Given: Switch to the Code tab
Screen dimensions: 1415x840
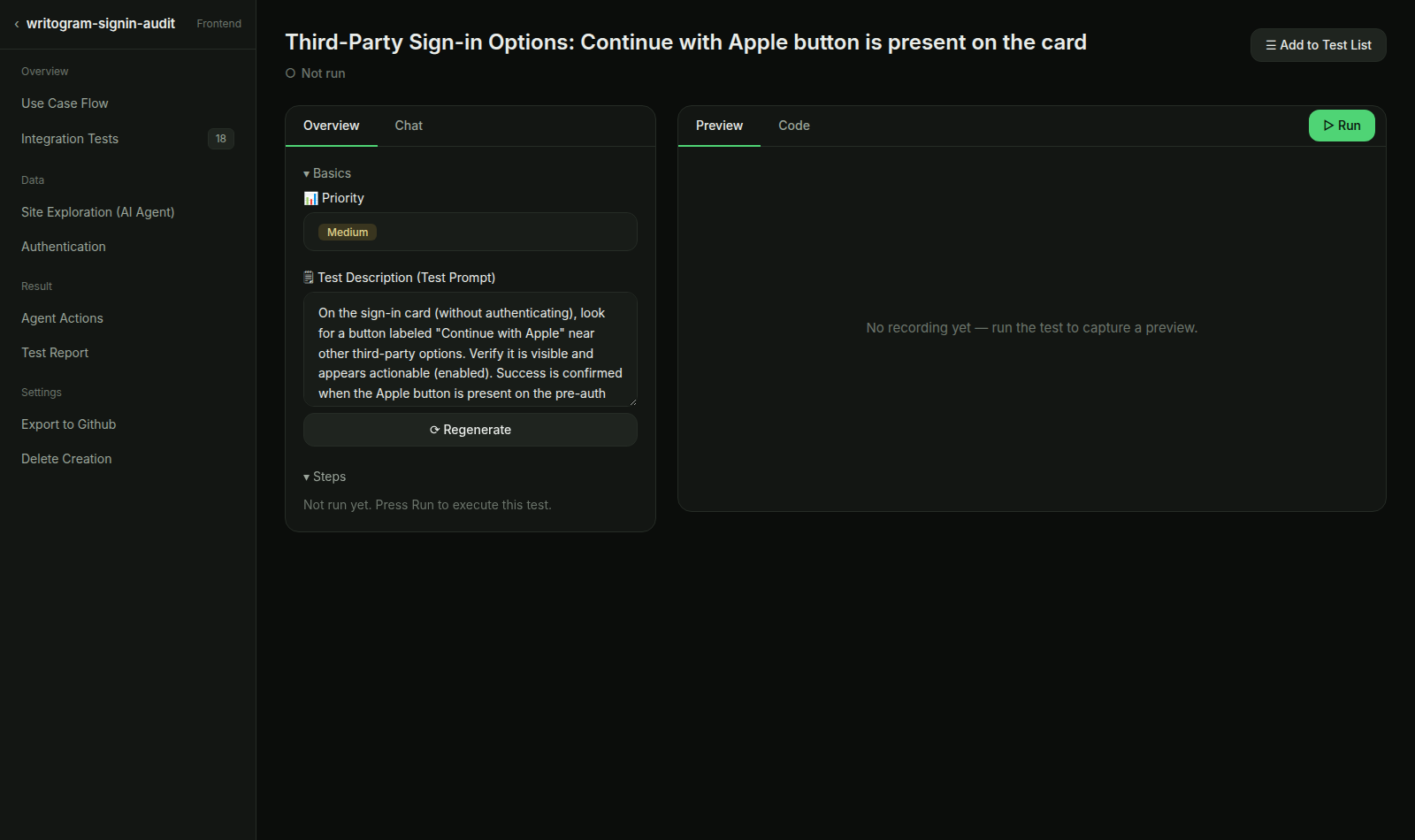Looking at the screenshot, I should [794, 126].
